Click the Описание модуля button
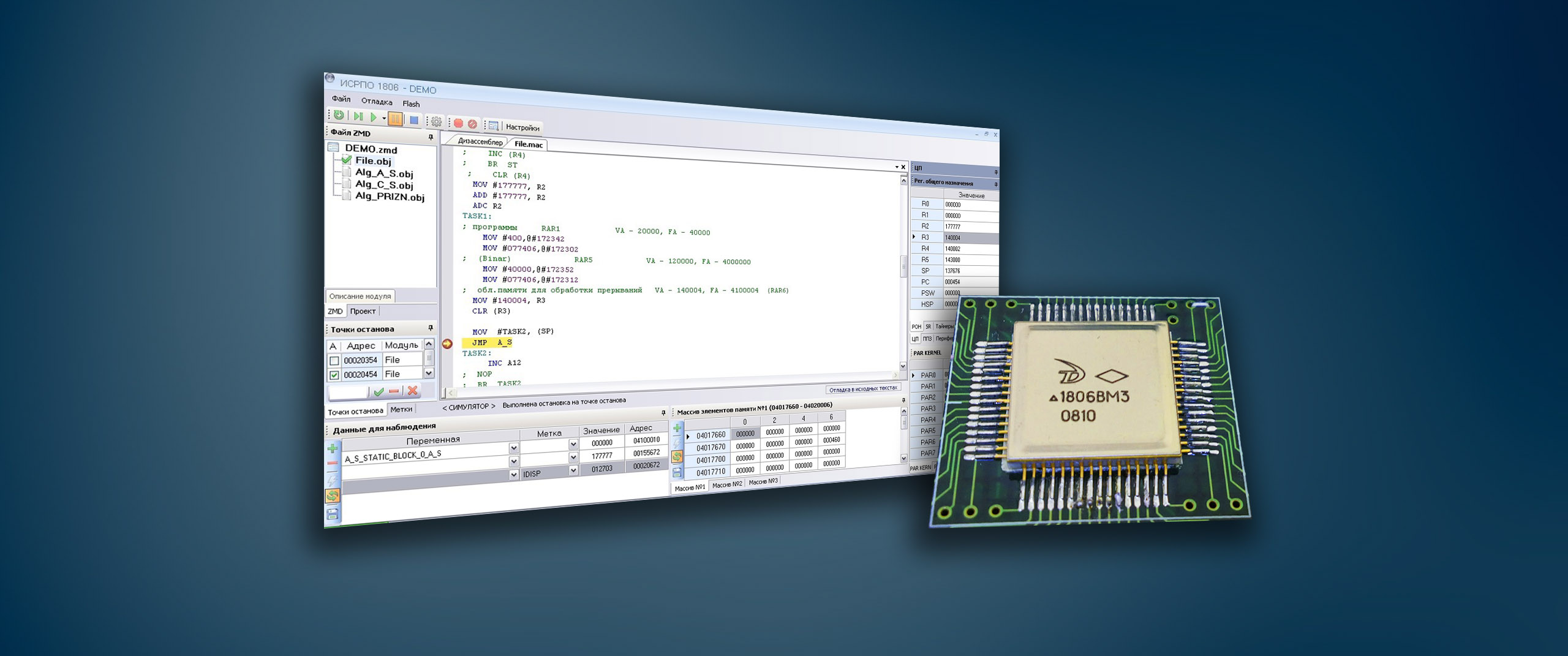This screenshot has height=656, width=1568. [x=360, y=296]
